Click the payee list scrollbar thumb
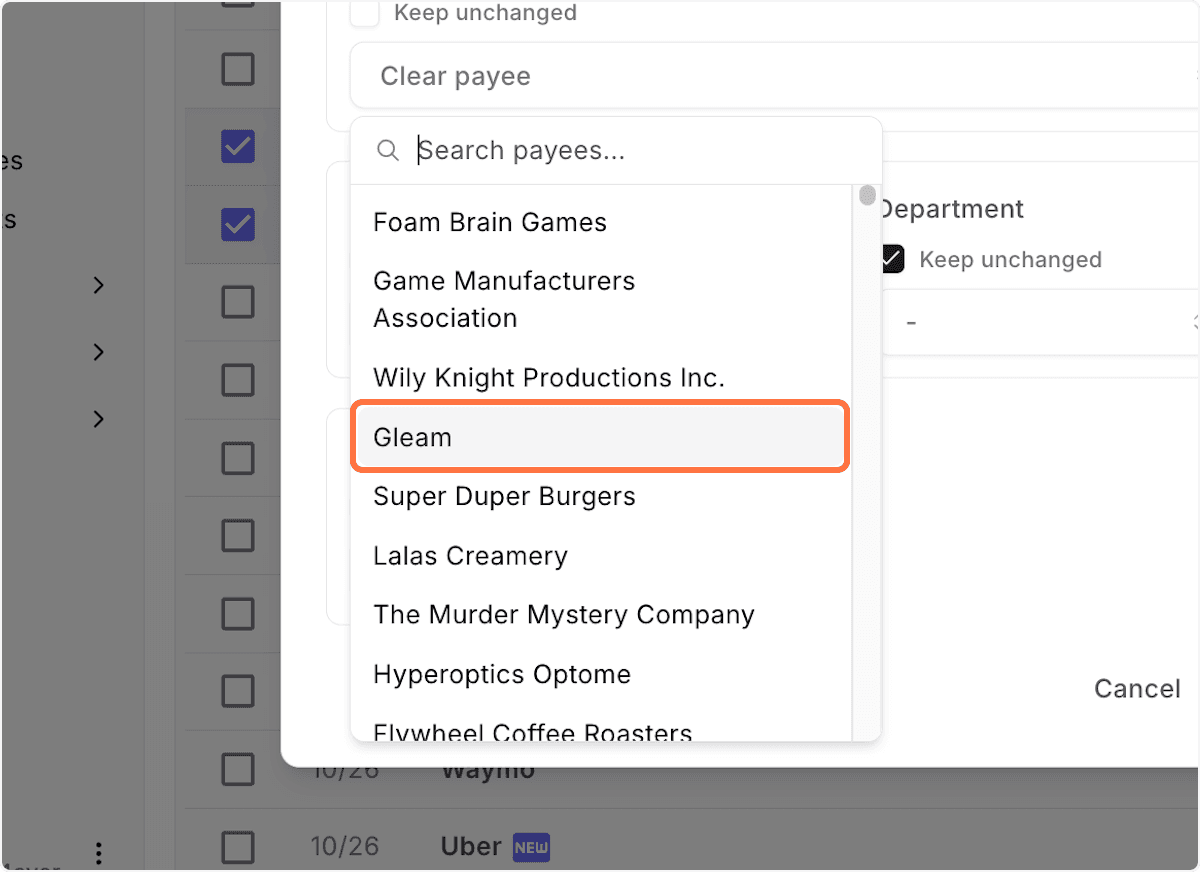 (866, 196)
